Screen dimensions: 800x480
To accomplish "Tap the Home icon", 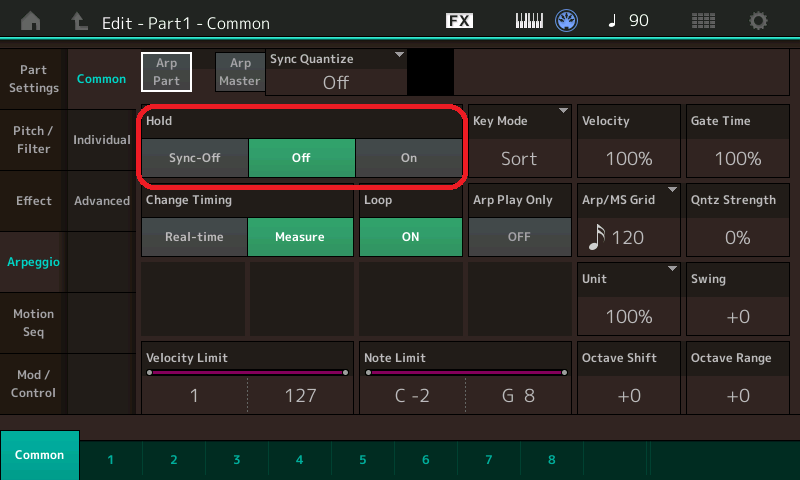I will coord(32,20).
